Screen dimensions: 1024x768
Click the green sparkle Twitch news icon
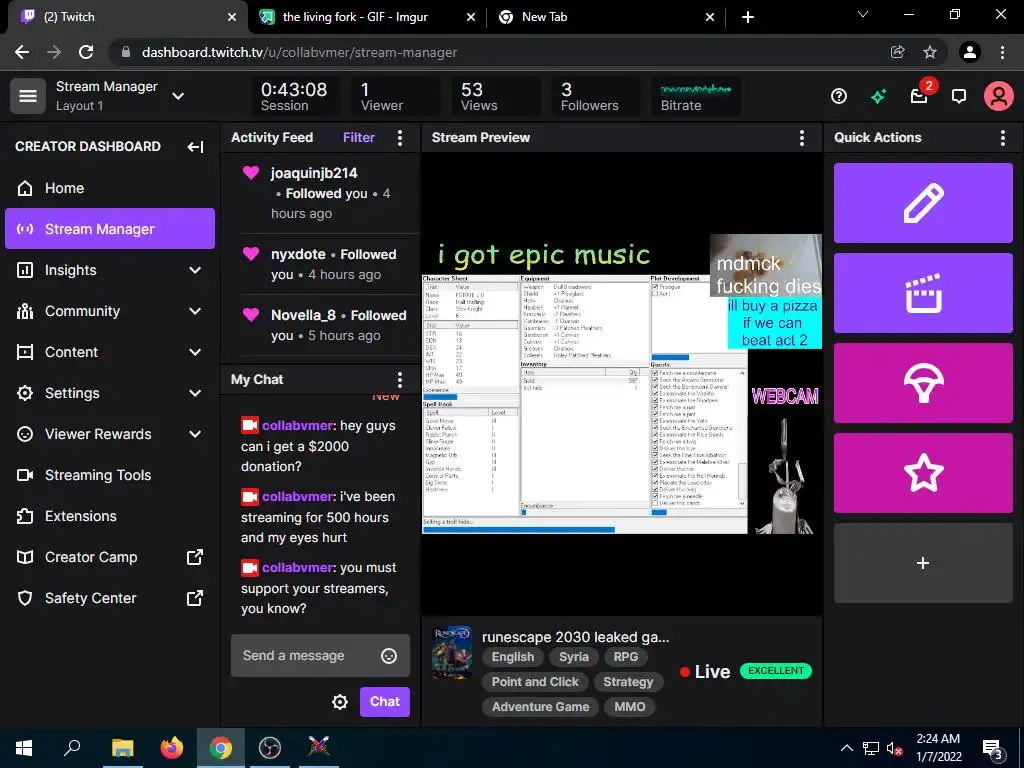click(x=878, y=97)
